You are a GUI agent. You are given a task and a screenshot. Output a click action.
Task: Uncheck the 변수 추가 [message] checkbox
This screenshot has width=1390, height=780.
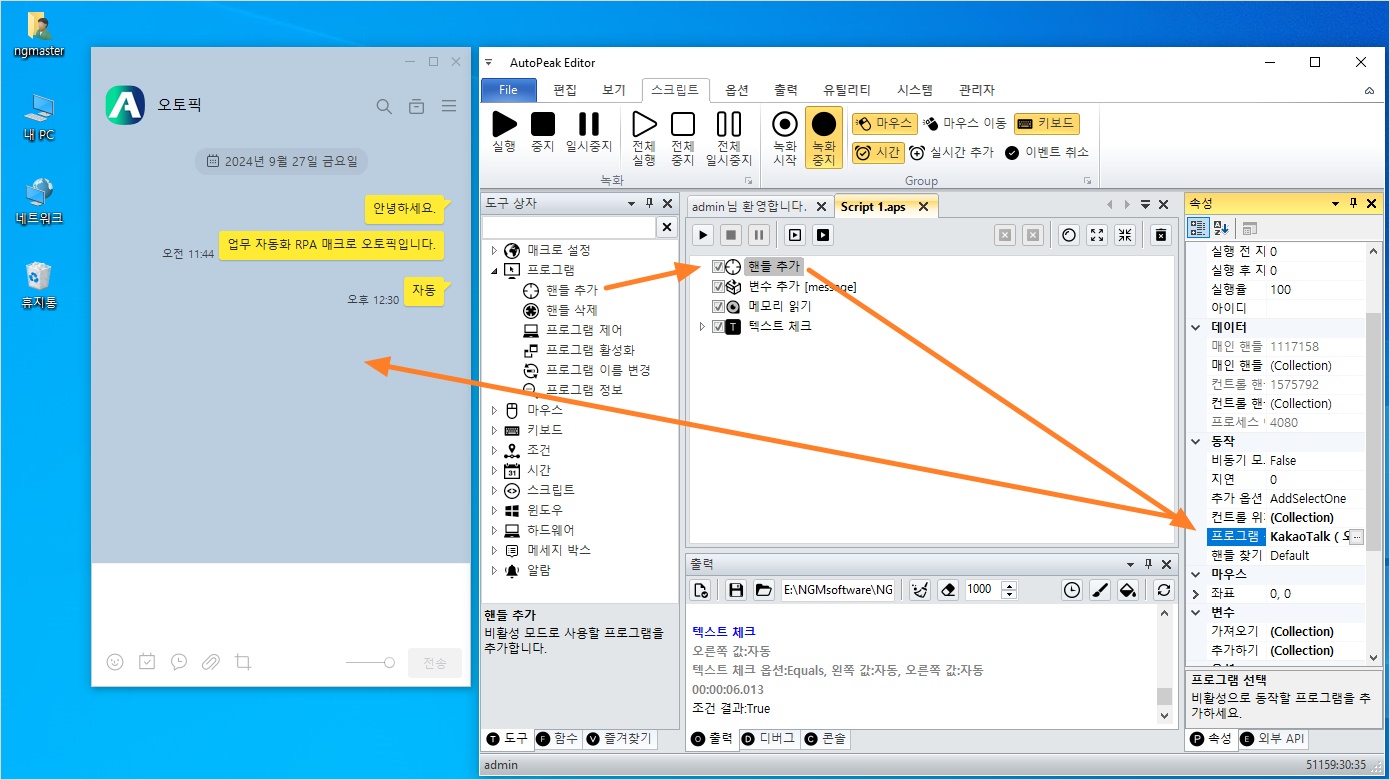pyautogui.click(x=718, y=287)
